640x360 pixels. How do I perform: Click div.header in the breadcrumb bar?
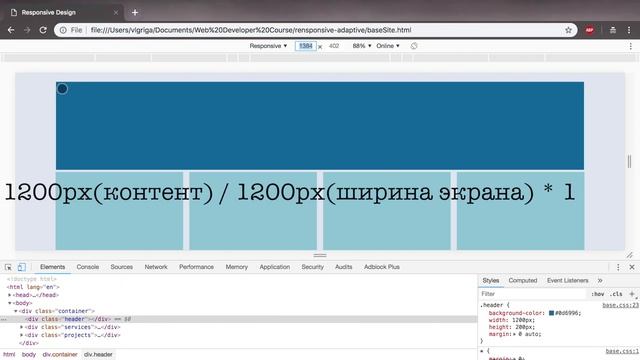click(x=98, y=355)
